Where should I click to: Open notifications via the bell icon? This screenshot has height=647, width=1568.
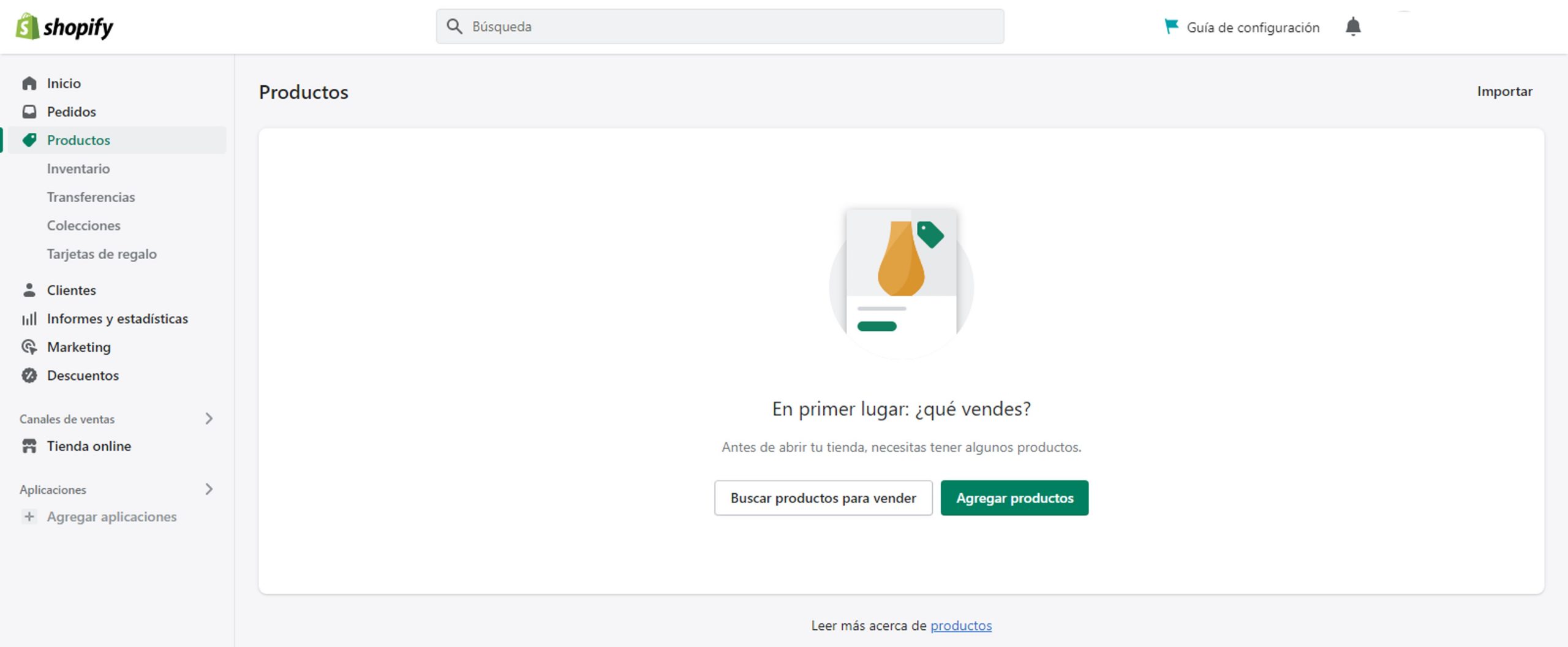click(1354, 27)
